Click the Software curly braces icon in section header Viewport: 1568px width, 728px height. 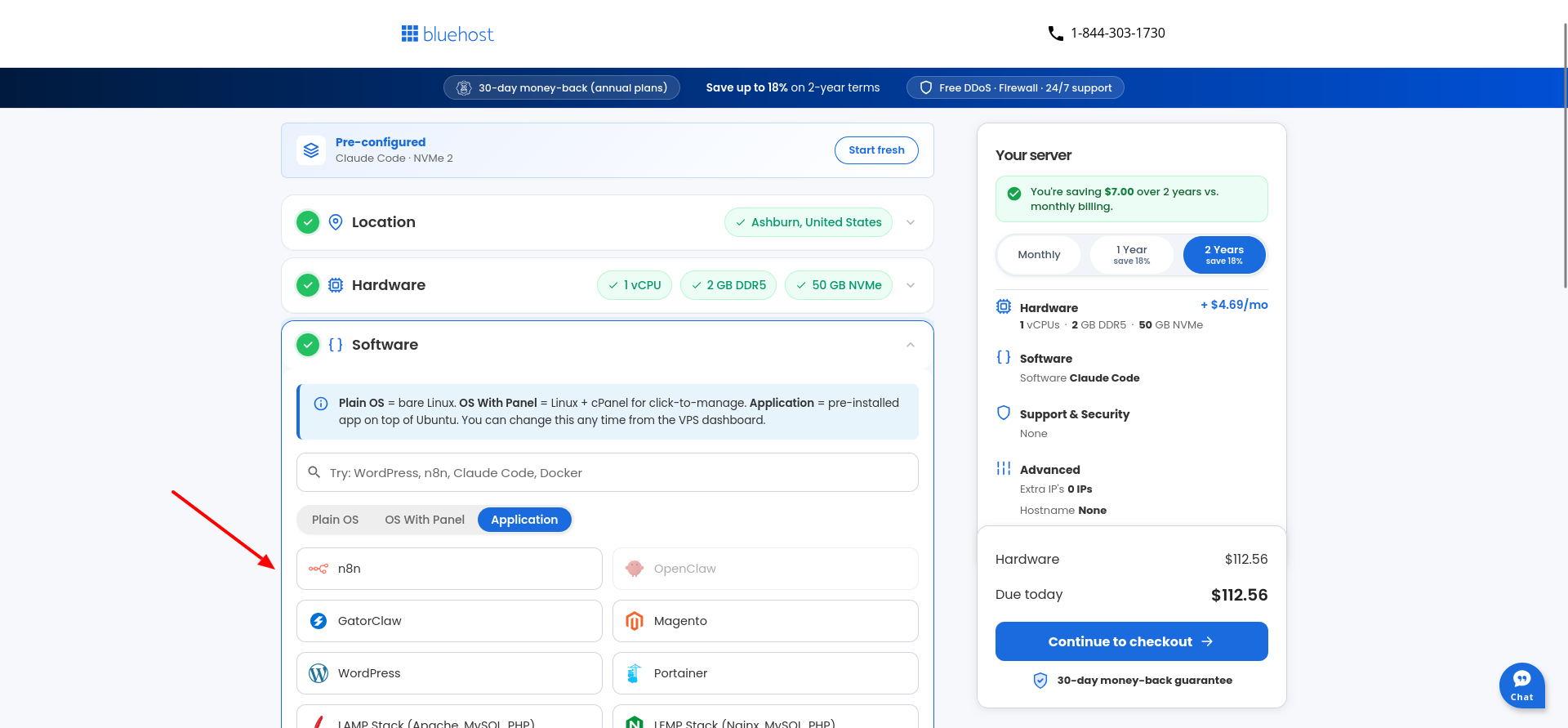coord(336,345)
